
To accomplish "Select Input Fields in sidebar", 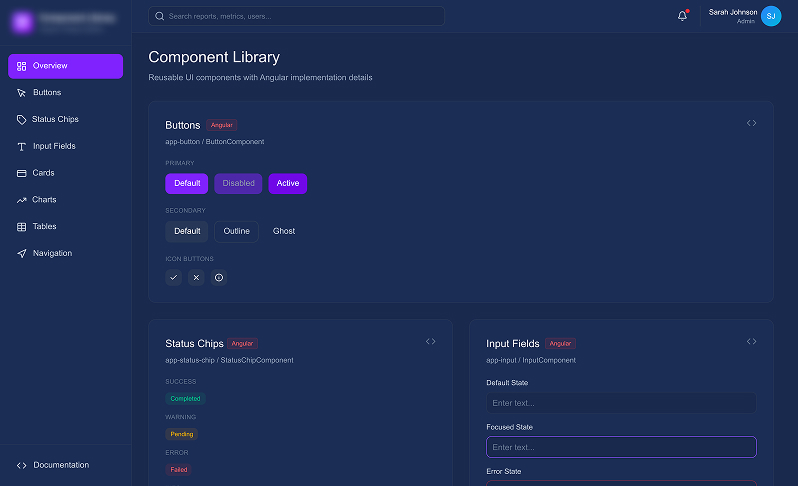I will tap(54, 146).
